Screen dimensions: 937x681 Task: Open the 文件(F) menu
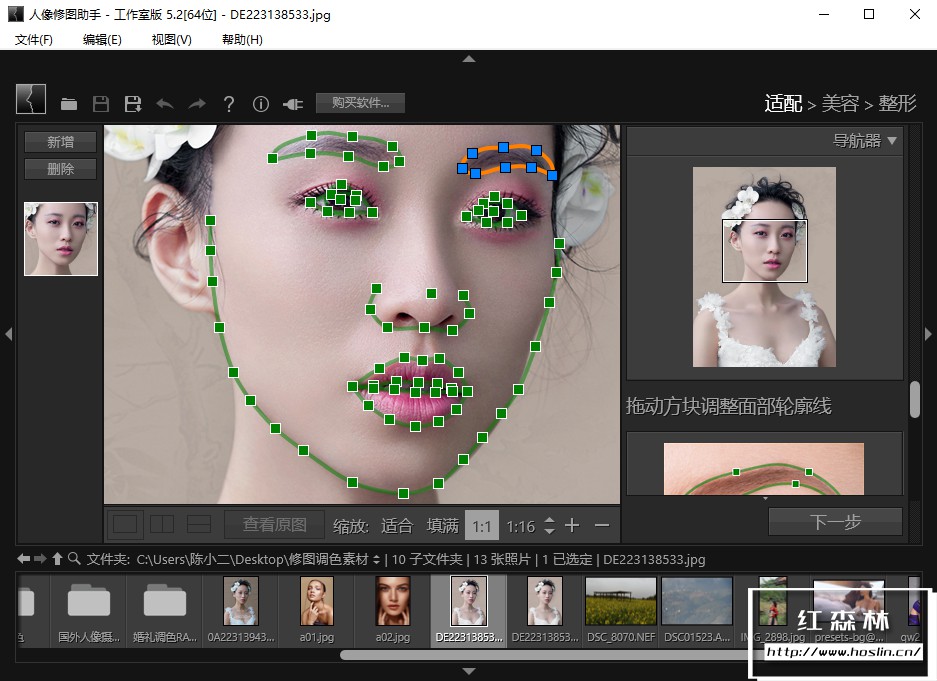(x=34, y=39)
